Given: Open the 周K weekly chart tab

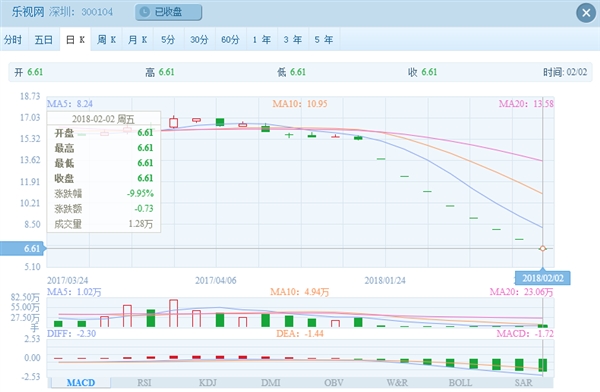Looking at the screenshot, I should coord(106,39).
